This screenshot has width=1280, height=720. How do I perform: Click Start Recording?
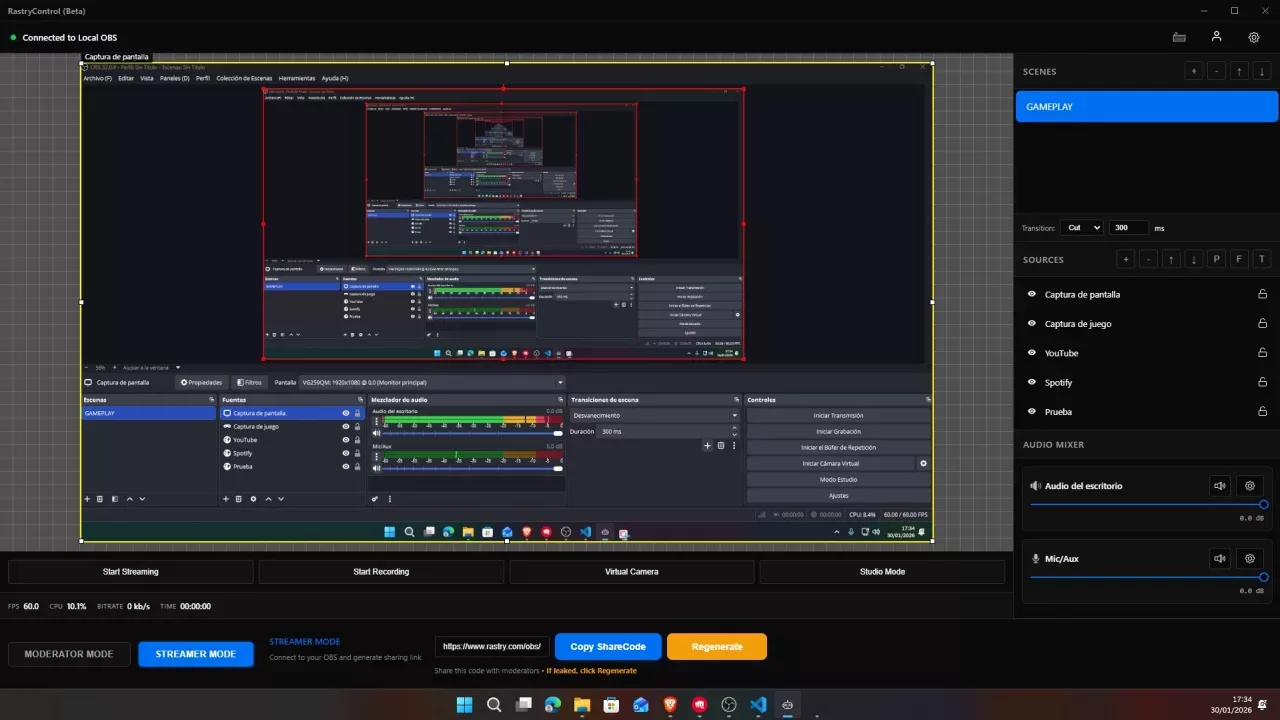tap(381, 572)
